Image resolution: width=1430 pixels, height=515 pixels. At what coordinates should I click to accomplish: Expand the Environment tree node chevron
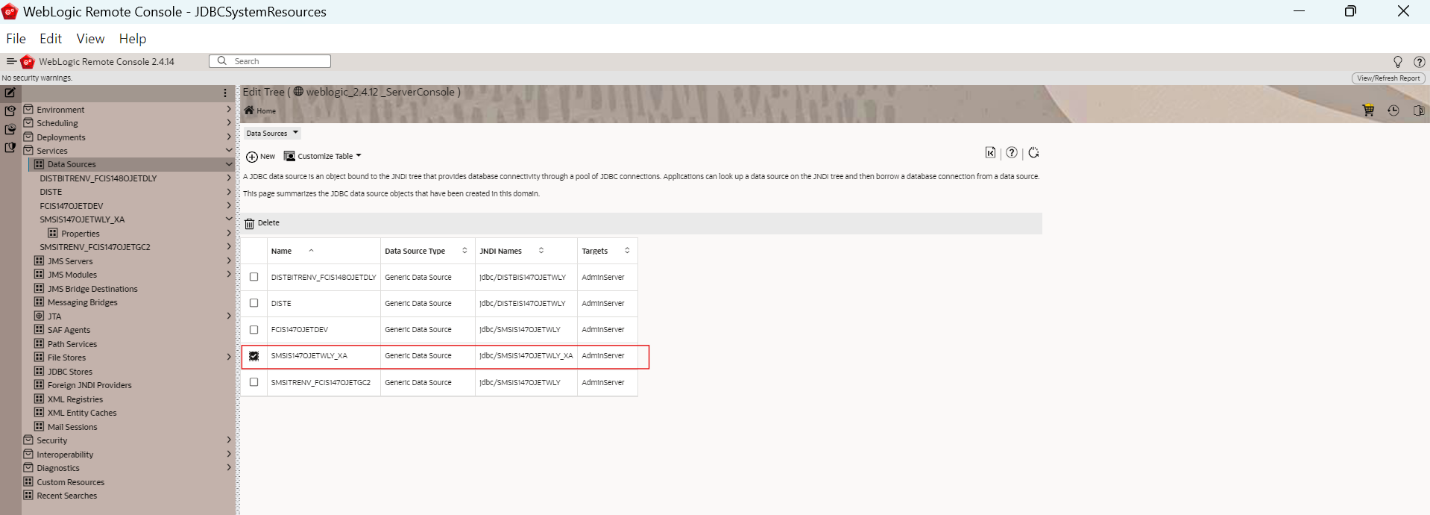(229, 110)
